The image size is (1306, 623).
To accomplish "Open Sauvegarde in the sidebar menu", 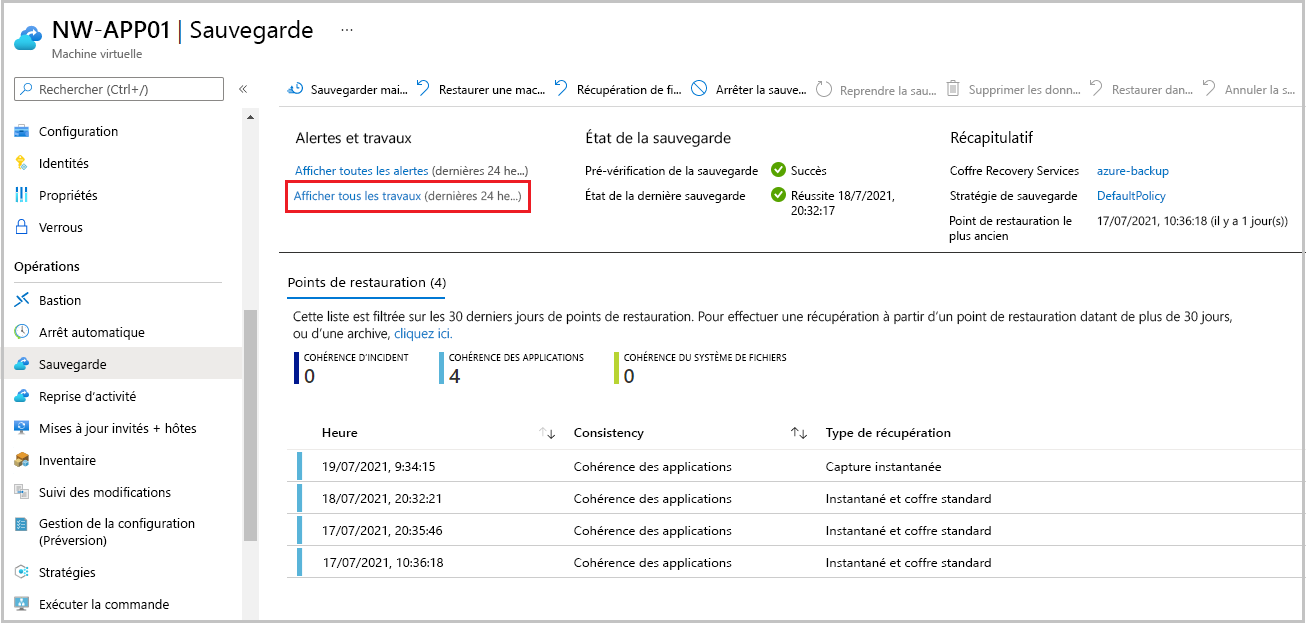I will pyautogui.click(x=122, y=364).
